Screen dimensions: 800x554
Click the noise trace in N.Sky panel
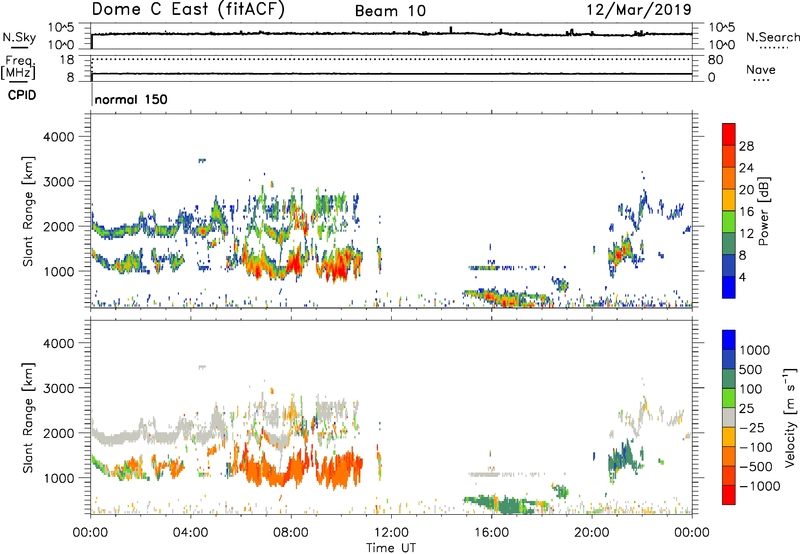tap(391, 34)
